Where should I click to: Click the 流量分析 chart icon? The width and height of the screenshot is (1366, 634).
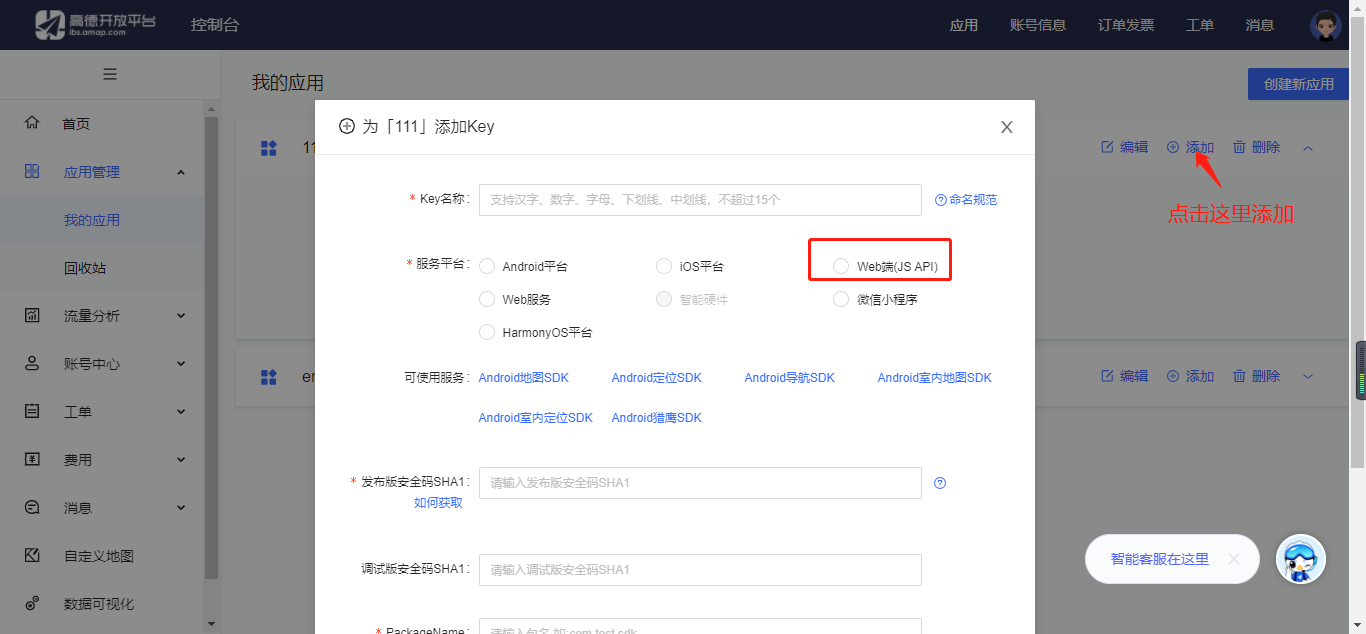click(x=32, y=315)
